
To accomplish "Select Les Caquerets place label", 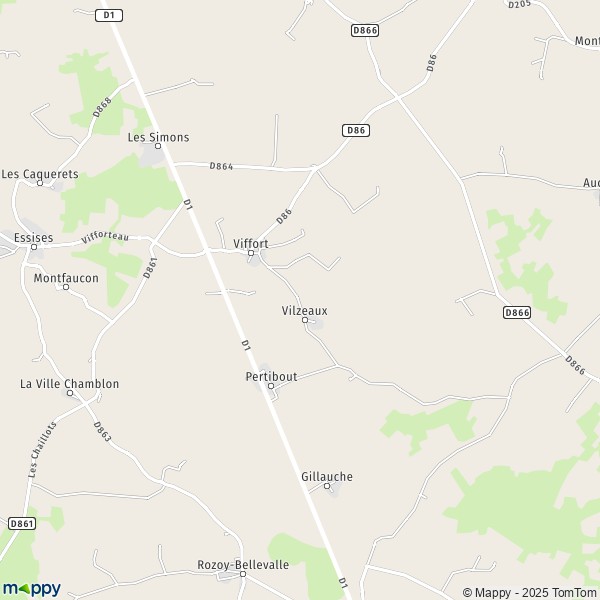I will (x=40, y=174).
